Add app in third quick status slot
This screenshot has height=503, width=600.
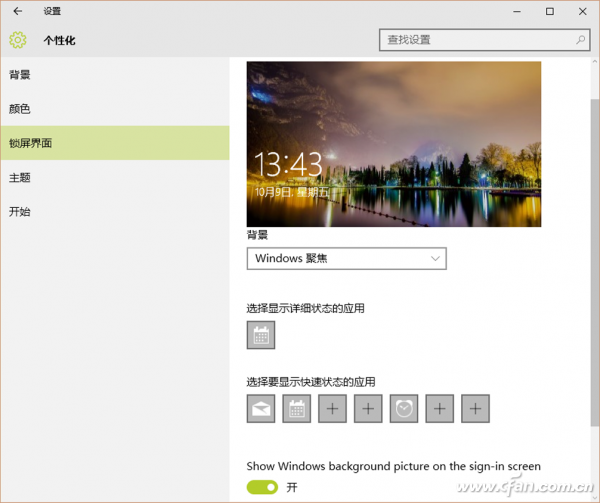click(333, 409)
